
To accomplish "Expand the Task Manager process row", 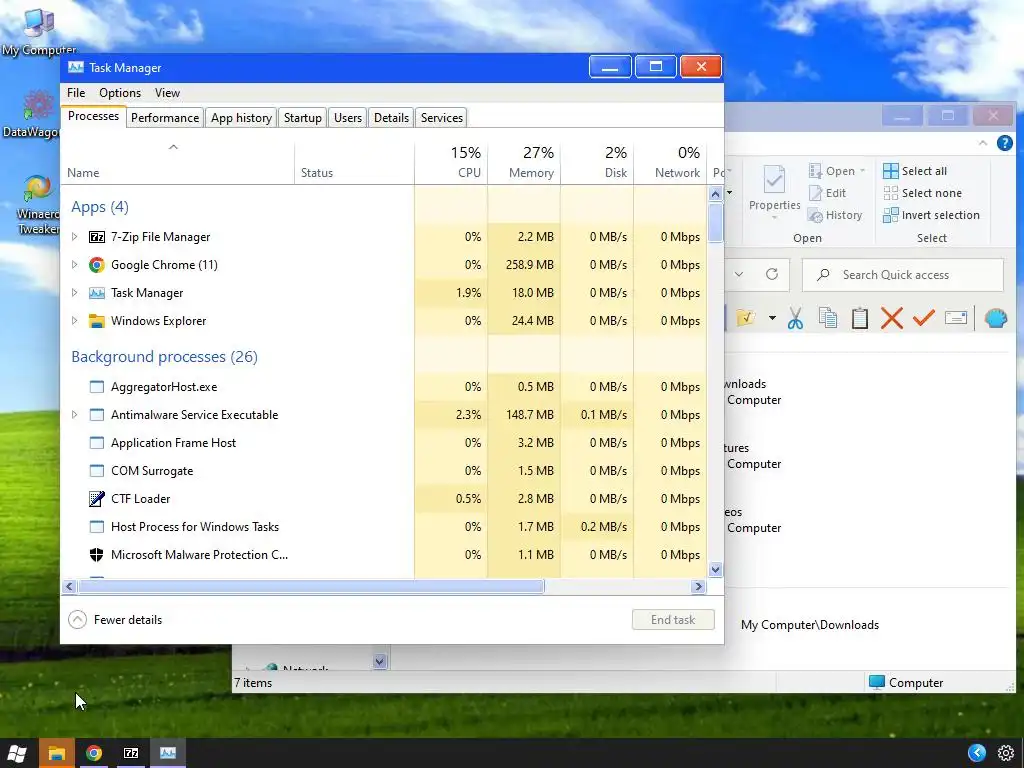I will click(x=74, y=293).
